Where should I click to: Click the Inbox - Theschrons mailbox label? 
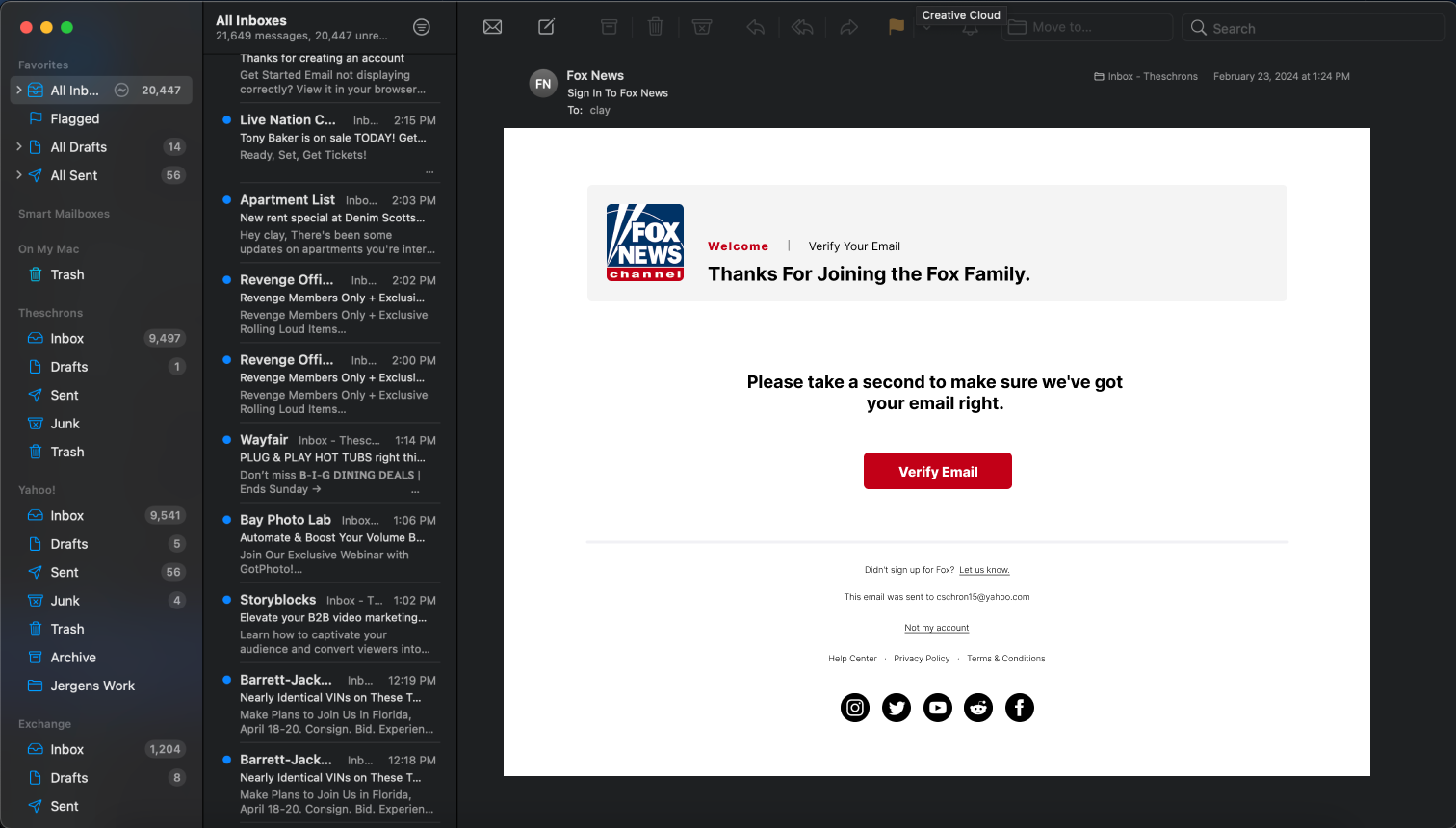tap(1146, 76)
